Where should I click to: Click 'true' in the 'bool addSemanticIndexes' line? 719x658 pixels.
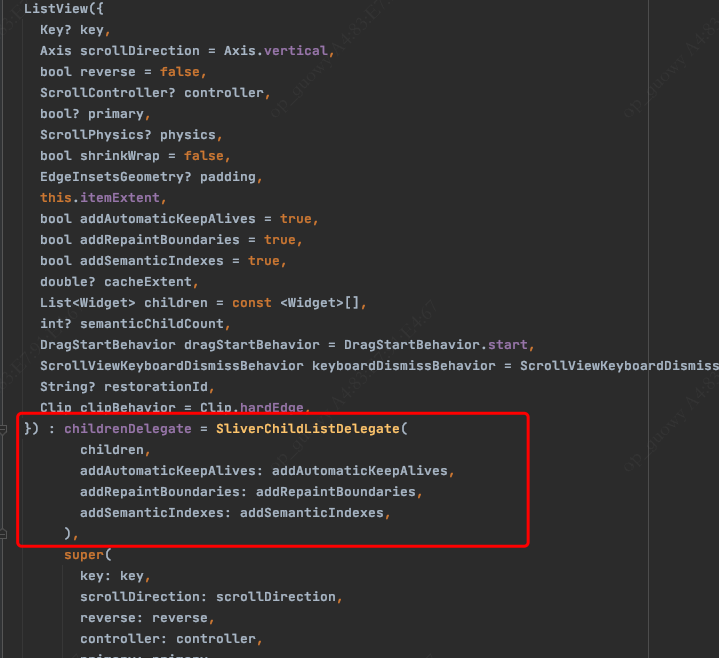click(264, 261)
